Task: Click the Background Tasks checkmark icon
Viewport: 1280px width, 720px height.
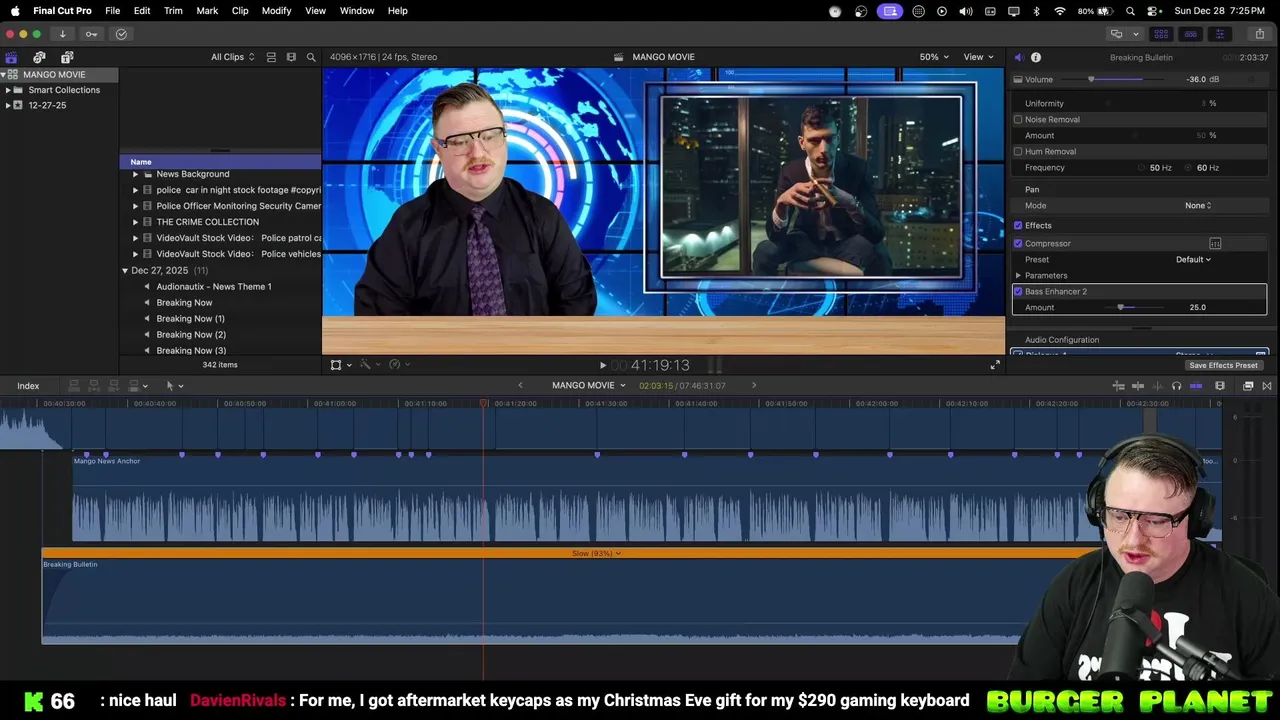Action: click(x=121, y=34)
